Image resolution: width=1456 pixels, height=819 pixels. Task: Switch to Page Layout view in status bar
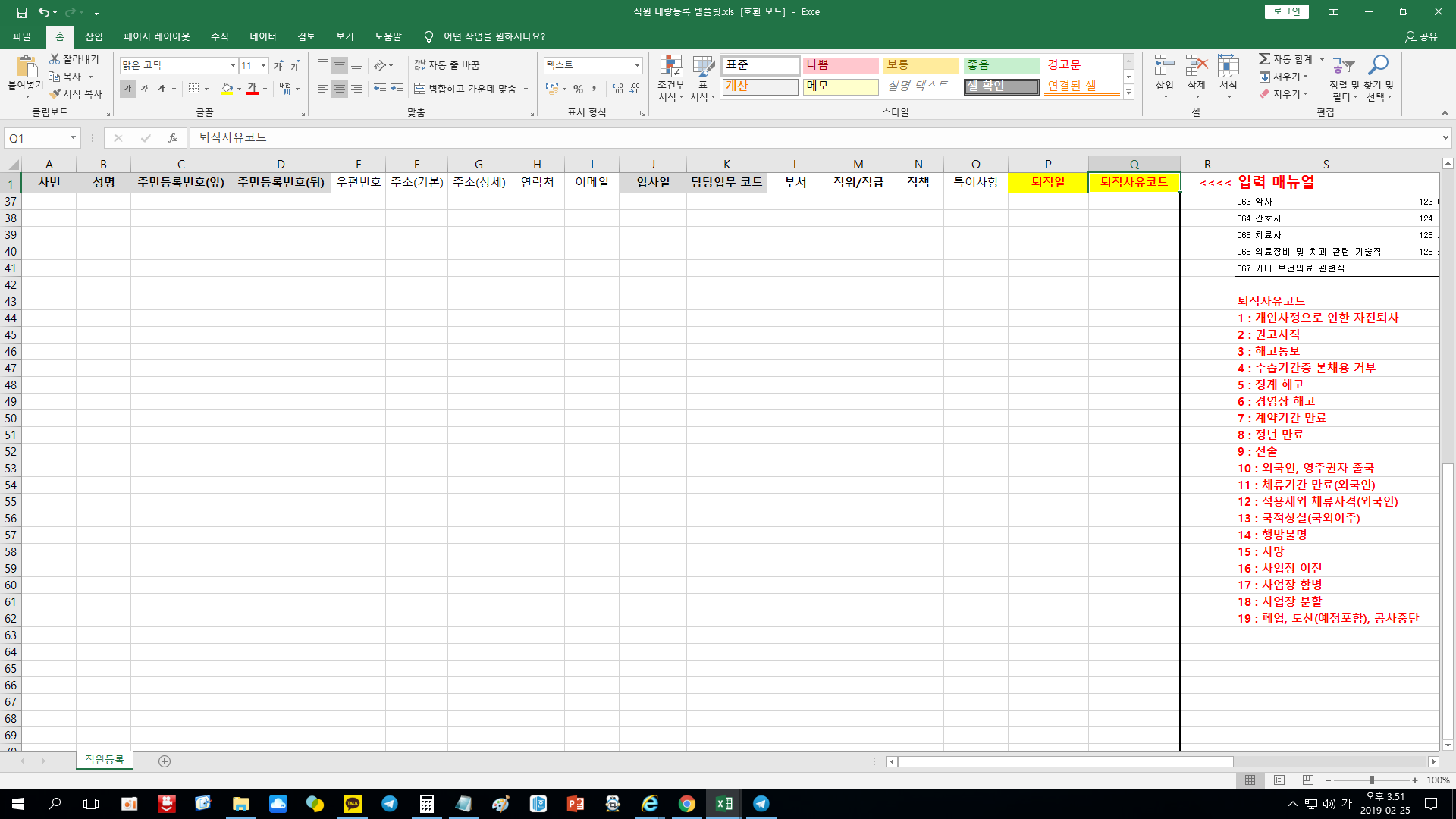click(x=1279, y=780)
